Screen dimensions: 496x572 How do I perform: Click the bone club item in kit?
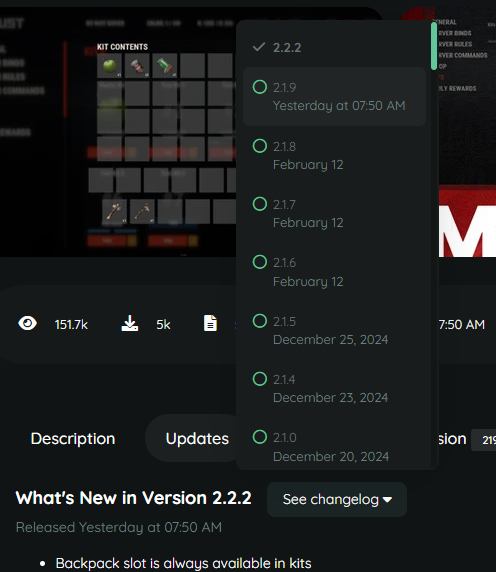115,211
